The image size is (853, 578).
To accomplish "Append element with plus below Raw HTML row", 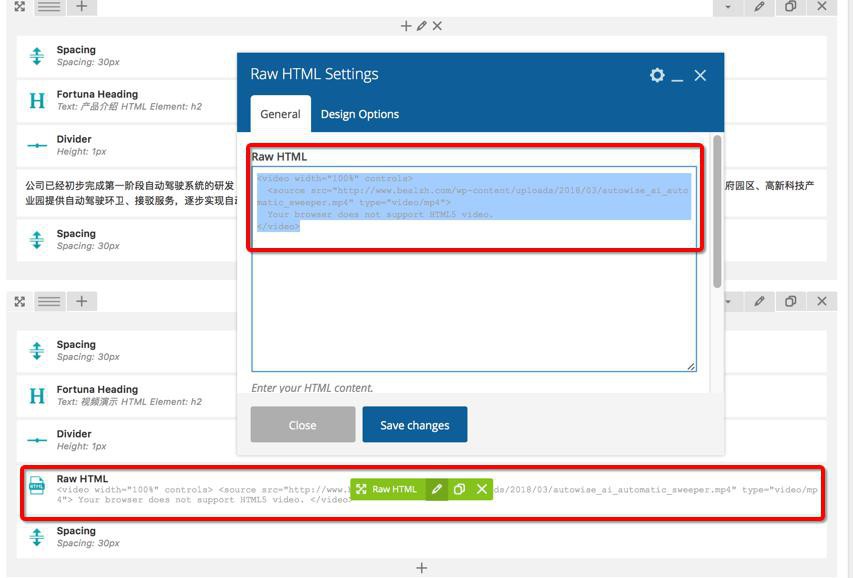I will (x=422, y=568).
